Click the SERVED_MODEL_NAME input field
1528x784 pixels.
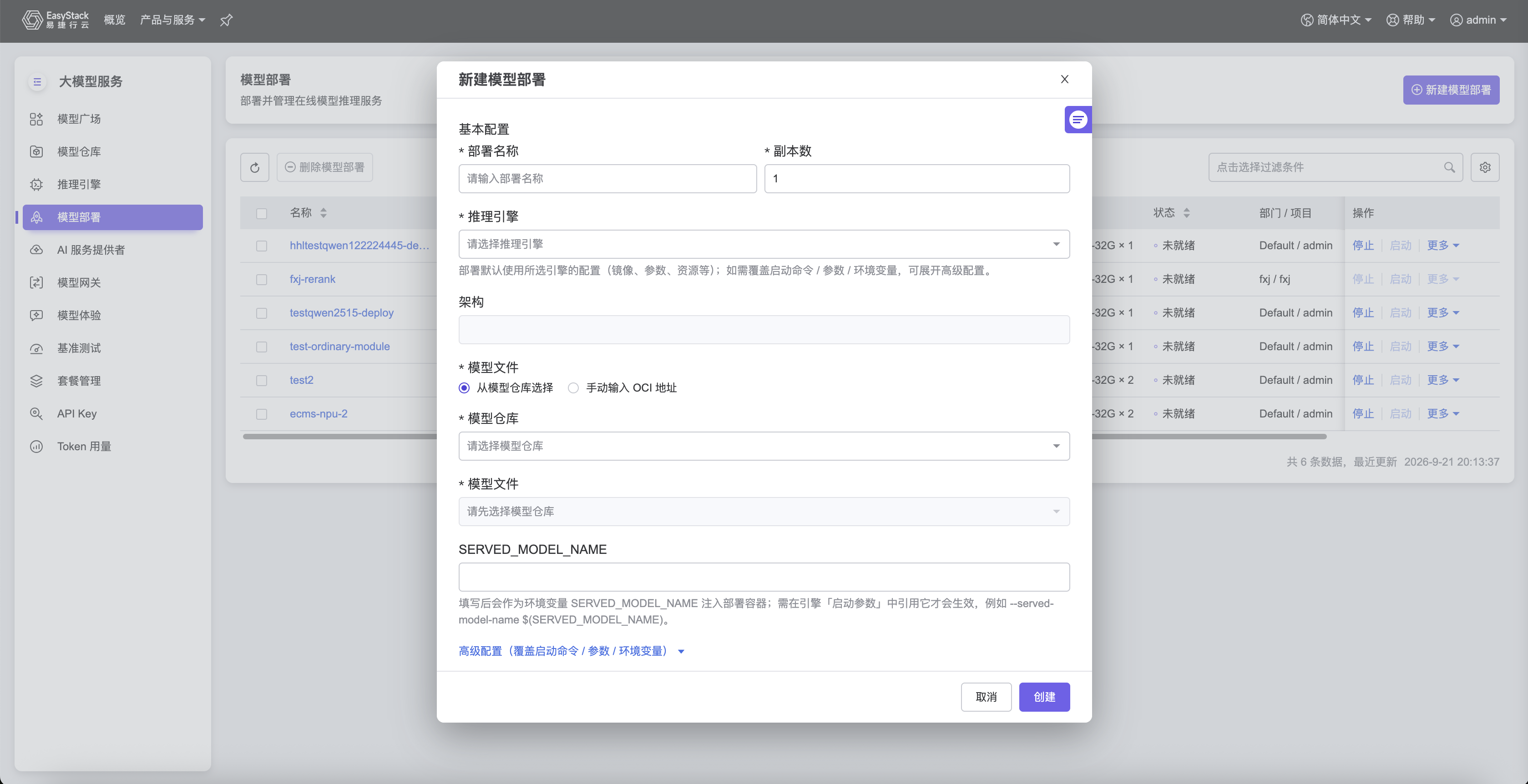point(764,577)
